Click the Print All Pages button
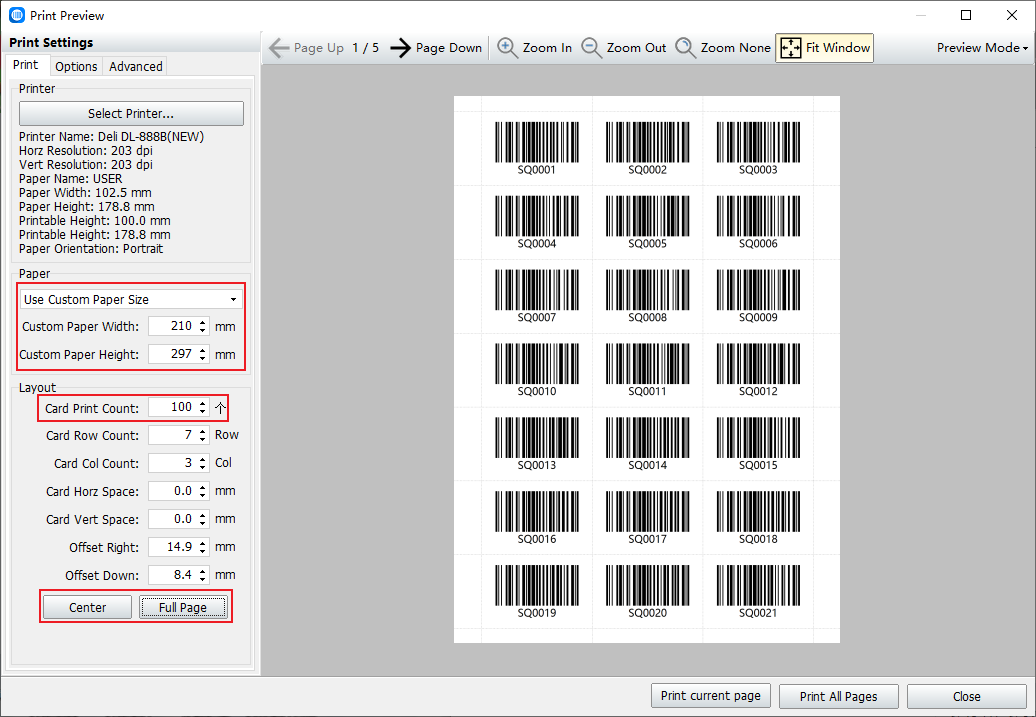Viewport: 1036px width, 717px height. tap(838, 697)
